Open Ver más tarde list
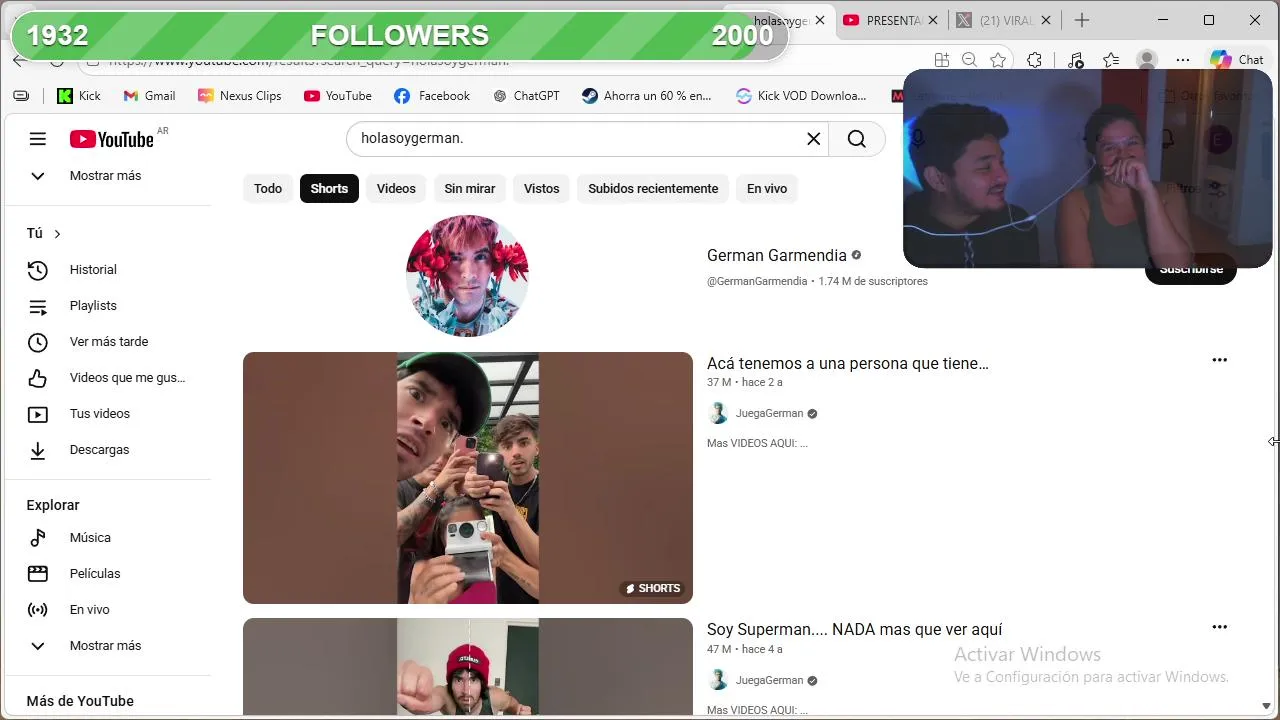Viewport: 1280px width, 720px height. pyautogui.click(x=108, y=342)
